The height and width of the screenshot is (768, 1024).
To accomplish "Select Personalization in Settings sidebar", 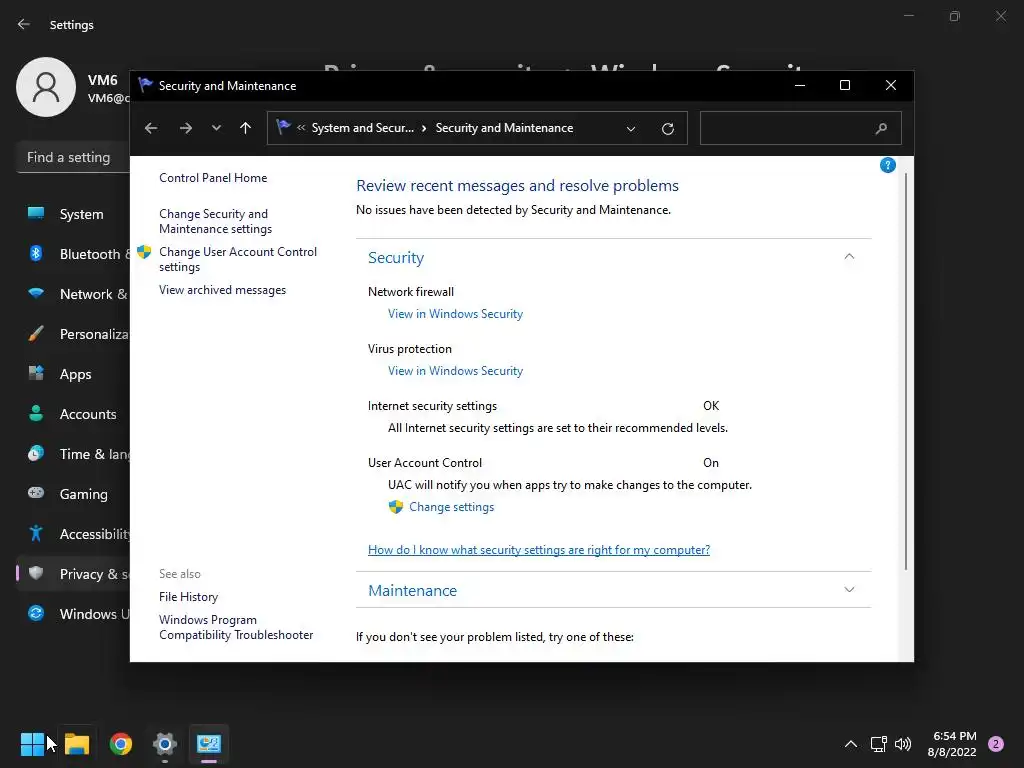I will [73, 334].
